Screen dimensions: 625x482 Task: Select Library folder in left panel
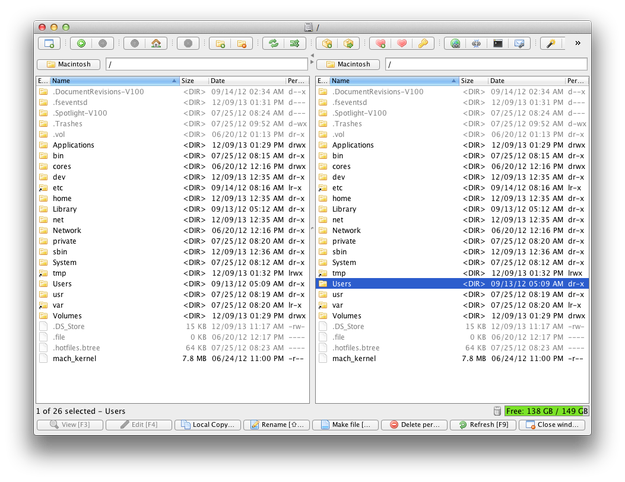(x=173, y=209)
